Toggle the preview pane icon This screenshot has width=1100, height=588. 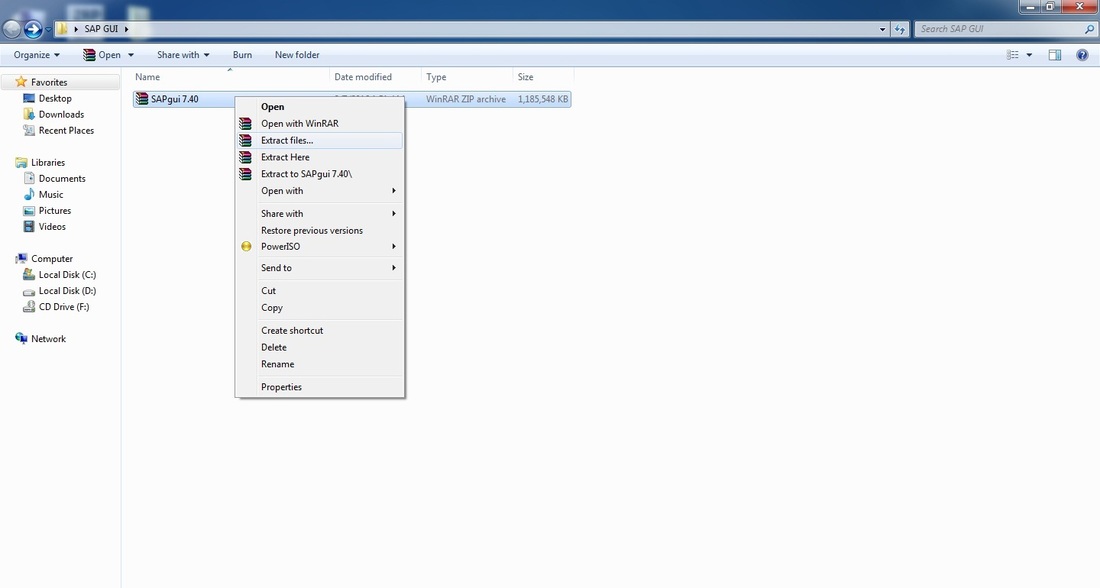(x=1054, y=55)
